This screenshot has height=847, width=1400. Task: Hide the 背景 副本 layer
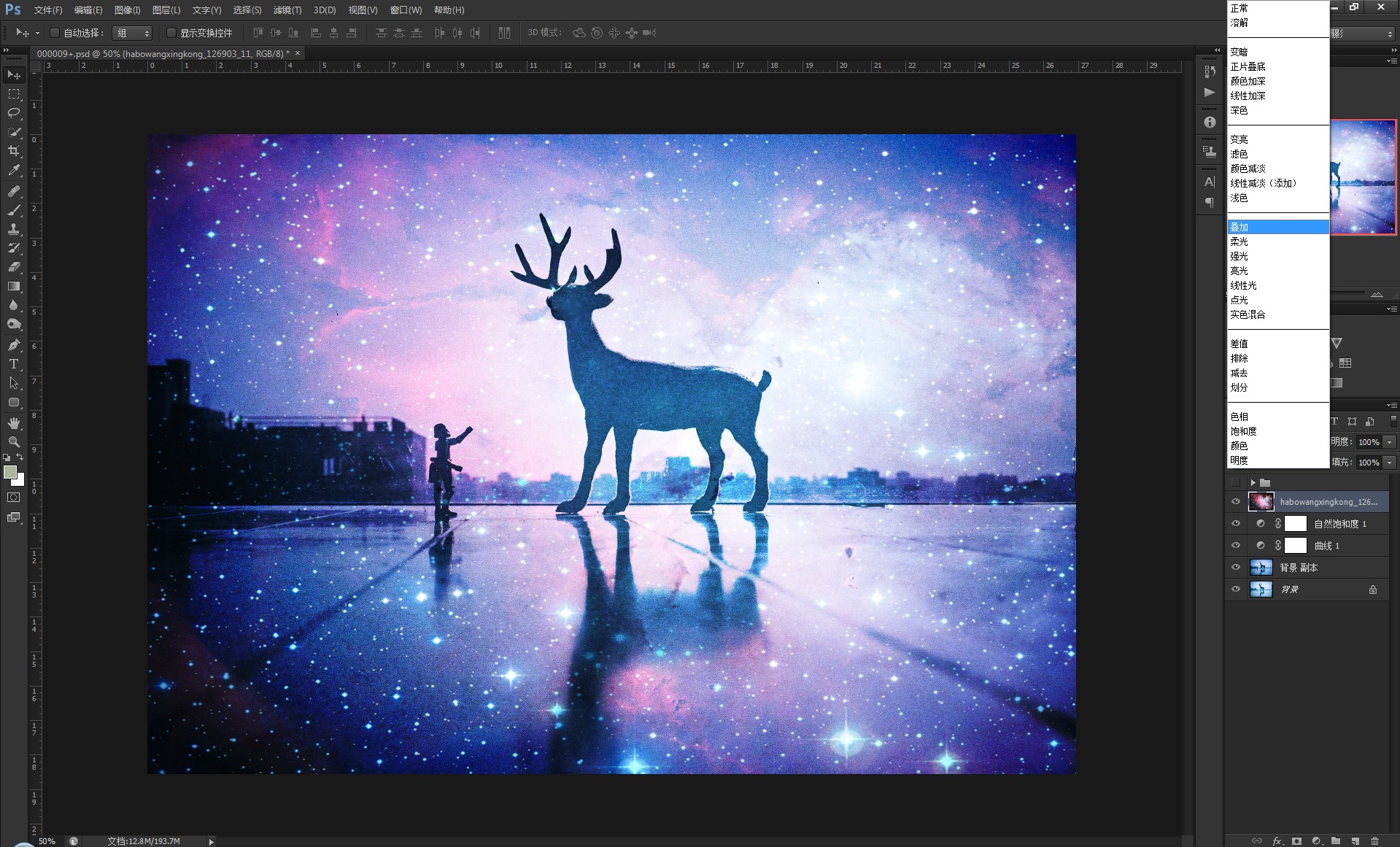(1235, 568)
